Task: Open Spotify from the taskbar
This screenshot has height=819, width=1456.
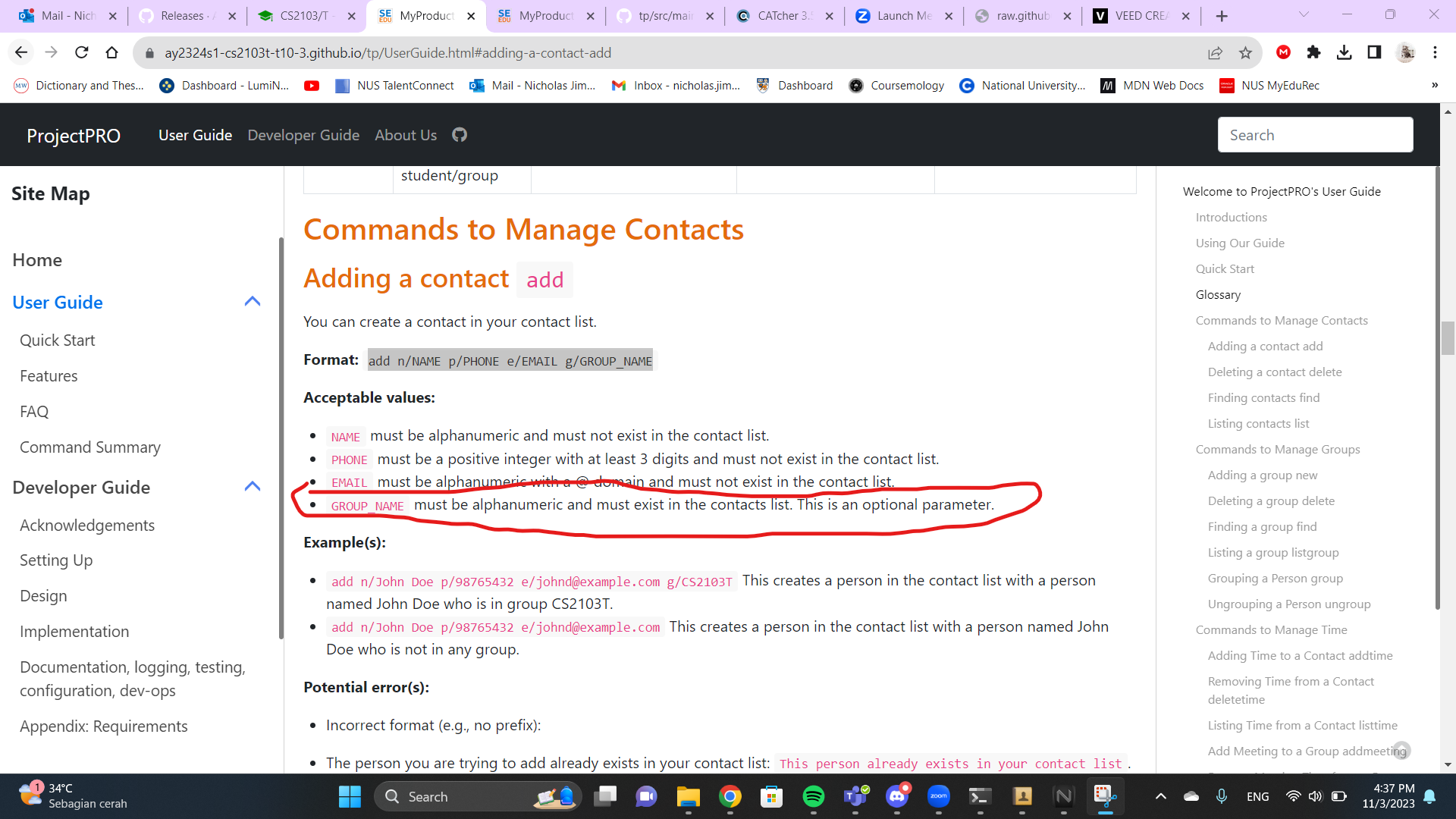Action: click(x=813, y=796)
